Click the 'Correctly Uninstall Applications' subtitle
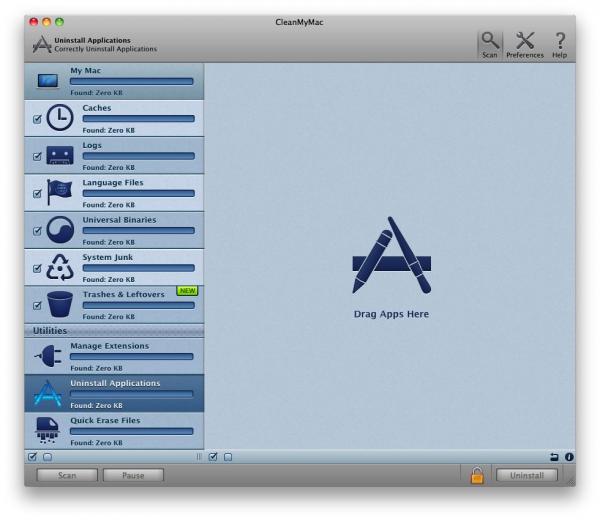This screenshot has height=520, width=600. point(106,49)
